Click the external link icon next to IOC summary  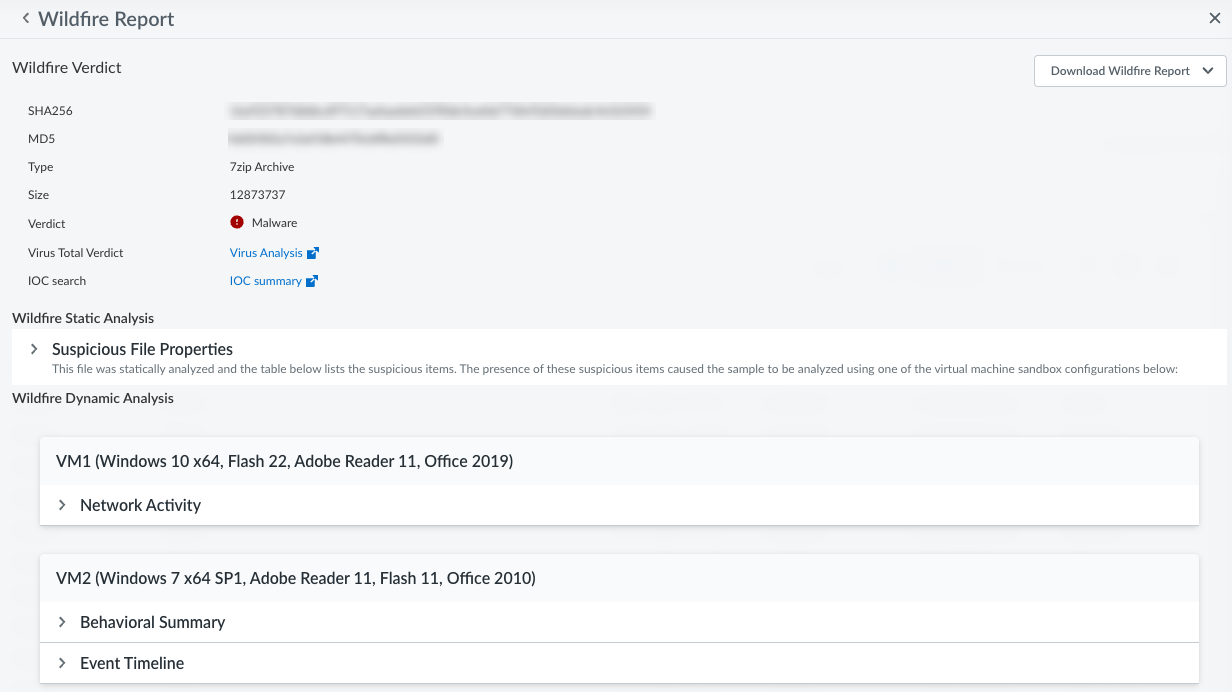(312, 281)
